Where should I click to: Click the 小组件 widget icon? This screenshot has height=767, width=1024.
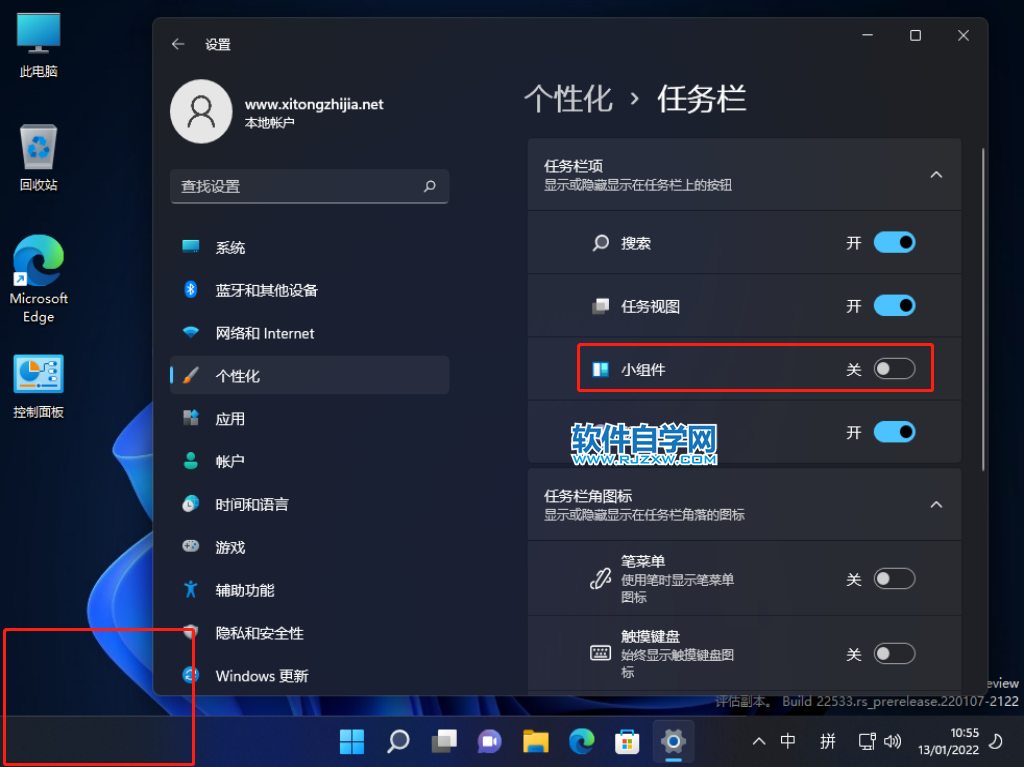pyautogui.click(x=600, y=369)
